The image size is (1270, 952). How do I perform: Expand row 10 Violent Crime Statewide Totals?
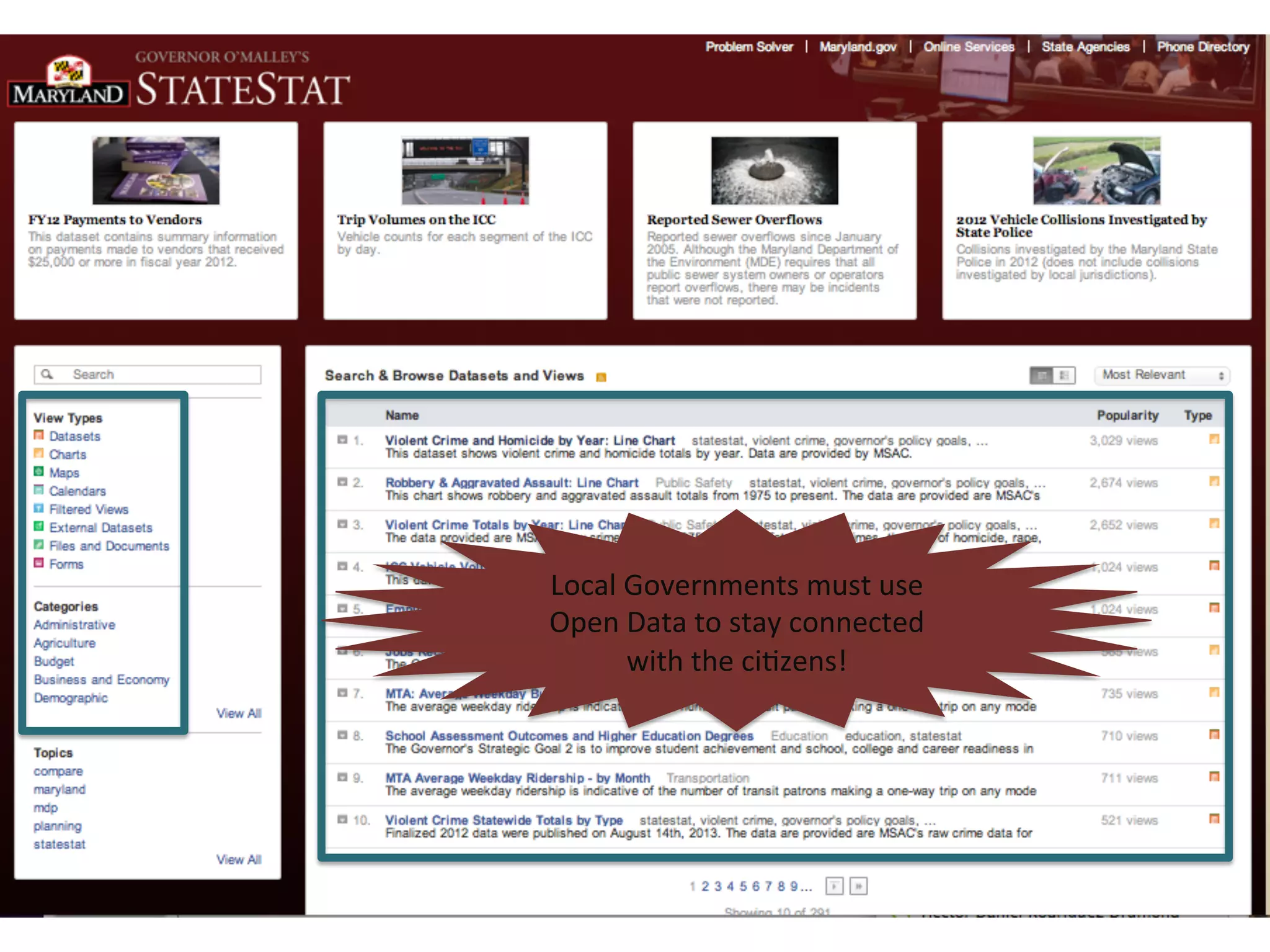pyautogui.click(x=342, y=819)
